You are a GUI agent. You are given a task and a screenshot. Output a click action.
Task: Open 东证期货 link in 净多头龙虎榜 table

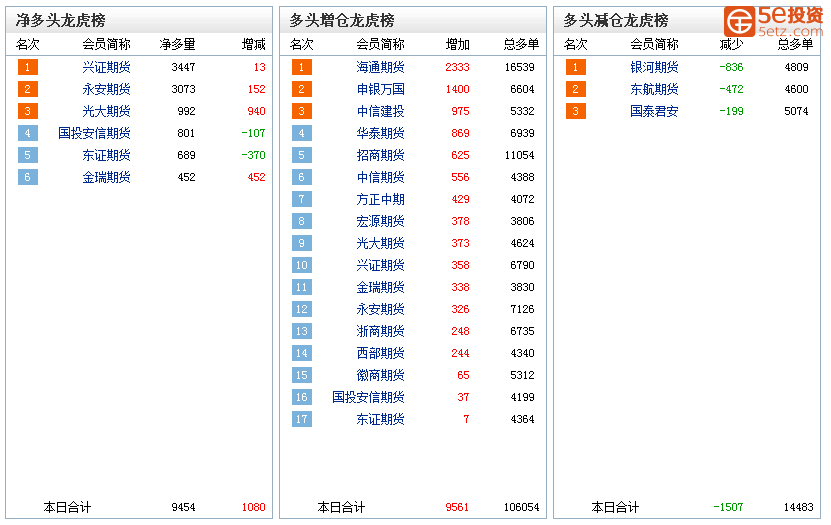point(107,155)
